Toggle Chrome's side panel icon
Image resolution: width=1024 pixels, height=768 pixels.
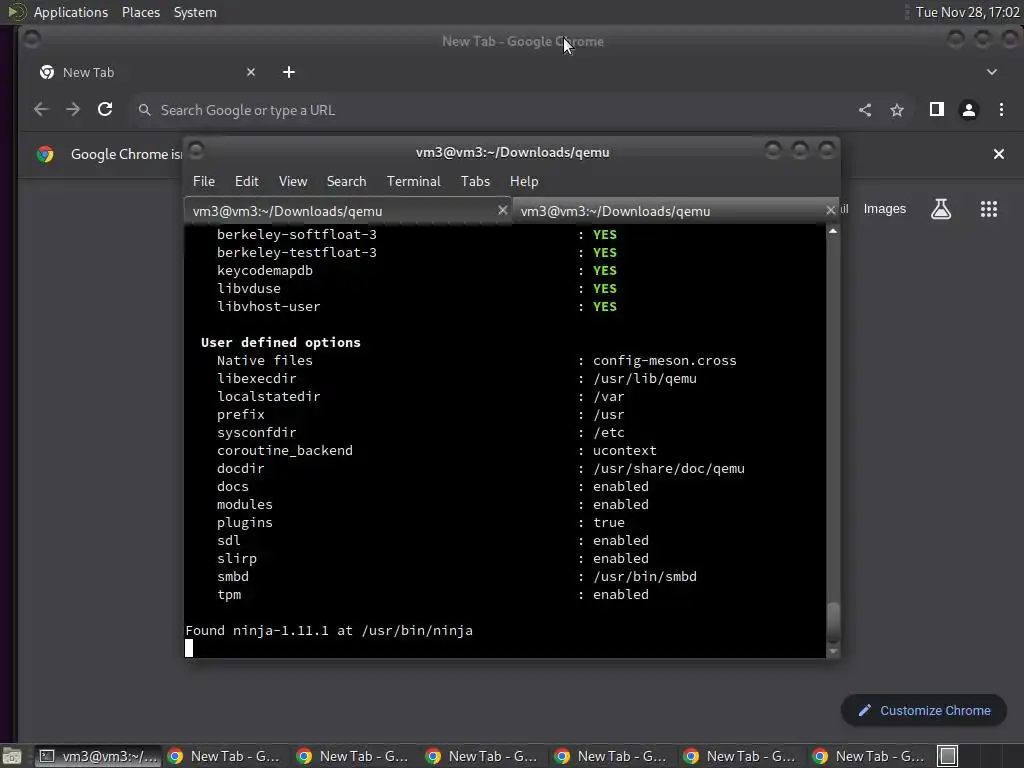[936, 110]
